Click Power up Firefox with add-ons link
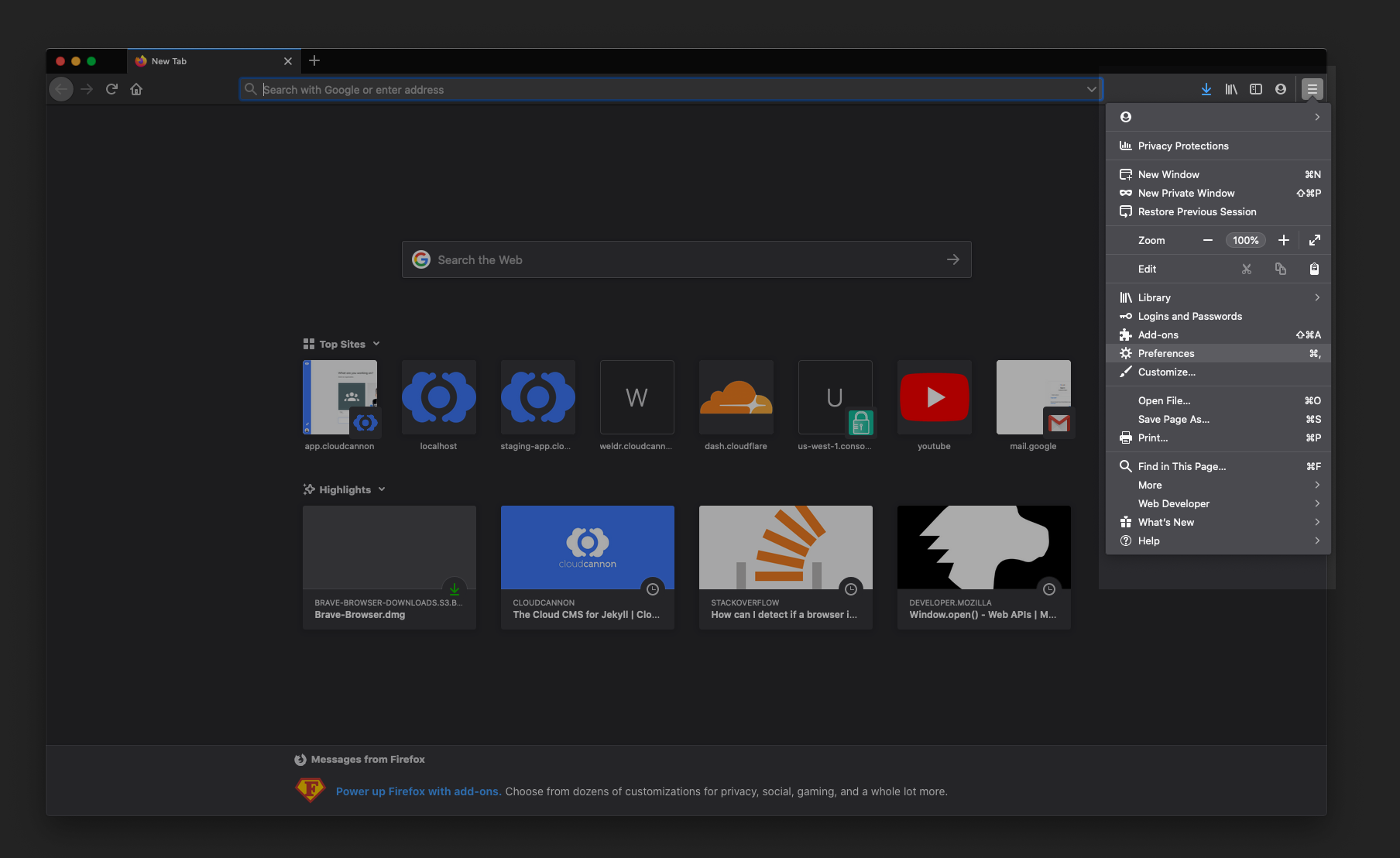Viewport: 1400px width, 858px height. tap(418, 791)
